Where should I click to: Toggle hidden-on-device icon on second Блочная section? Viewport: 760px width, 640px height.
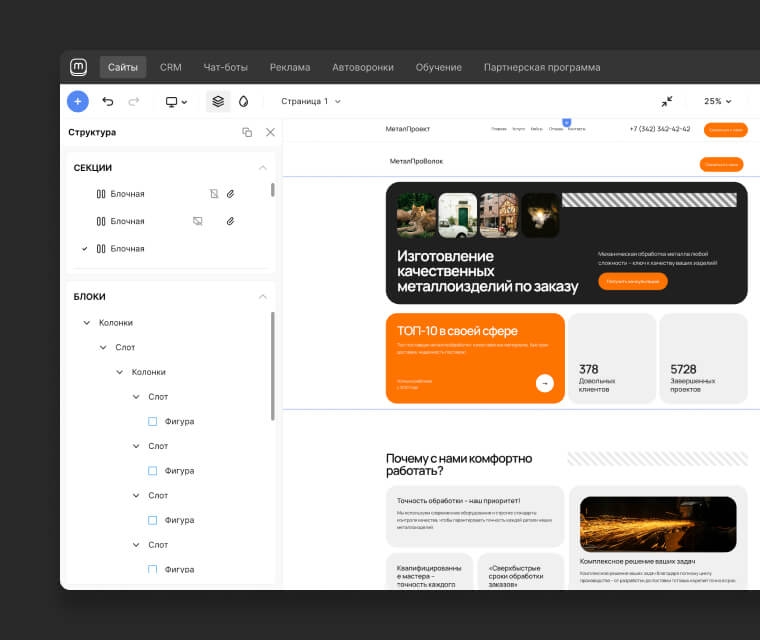pos(198,221)
